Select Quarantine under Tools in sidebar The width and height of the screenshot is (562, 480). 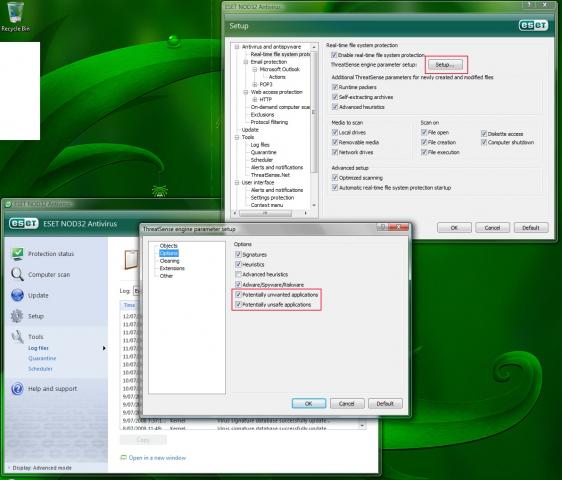(x=42, y=358)
